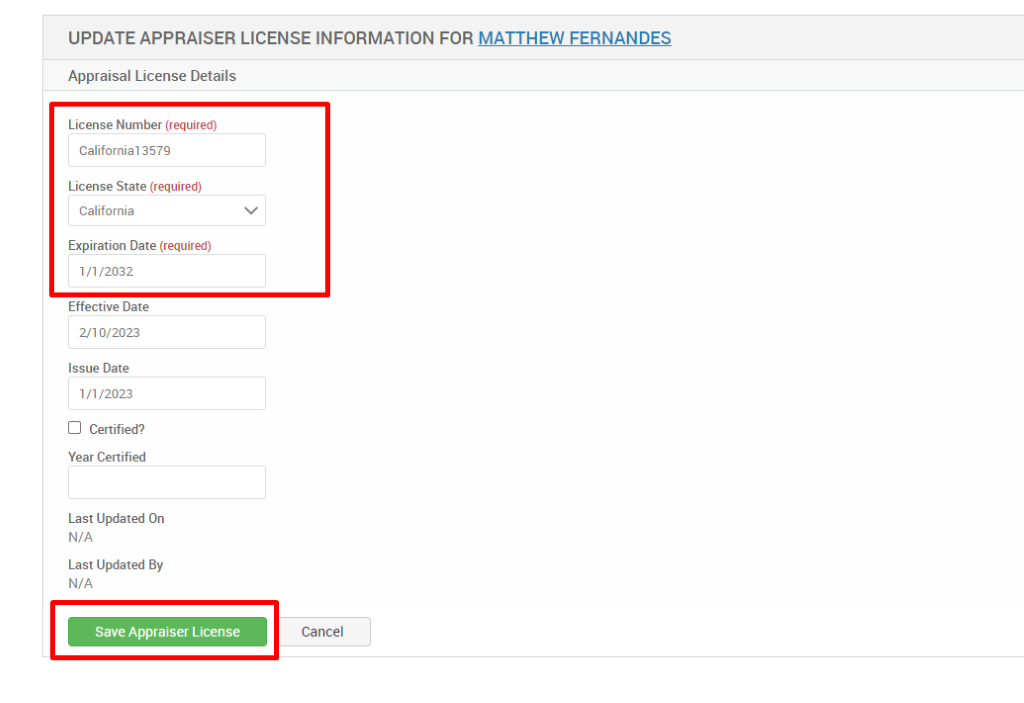1024x703 pixels.
Task: Open the License State dropdown
Action: (166, 210)
